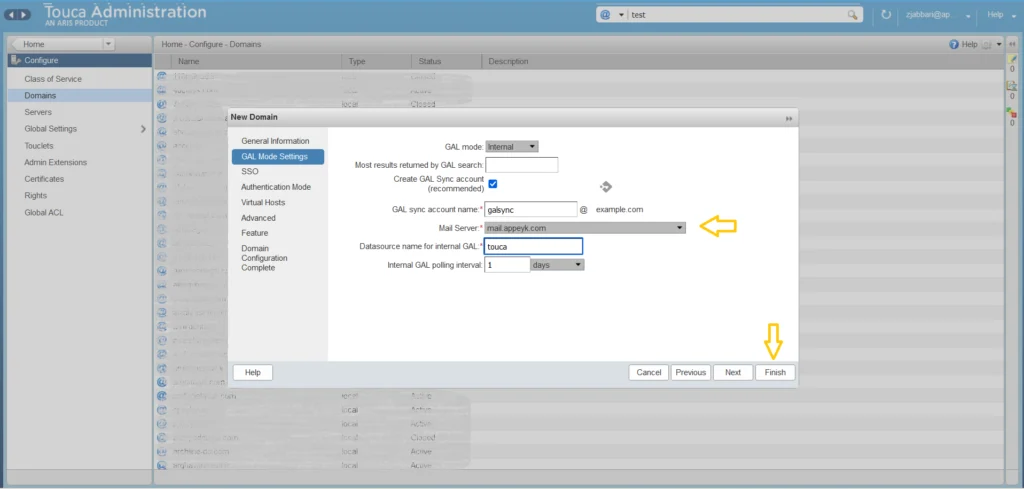The height and width of the screenshot is (489, 1024).
Task: Click the Configure section icon in sidebar
Action: click(16, 60)
